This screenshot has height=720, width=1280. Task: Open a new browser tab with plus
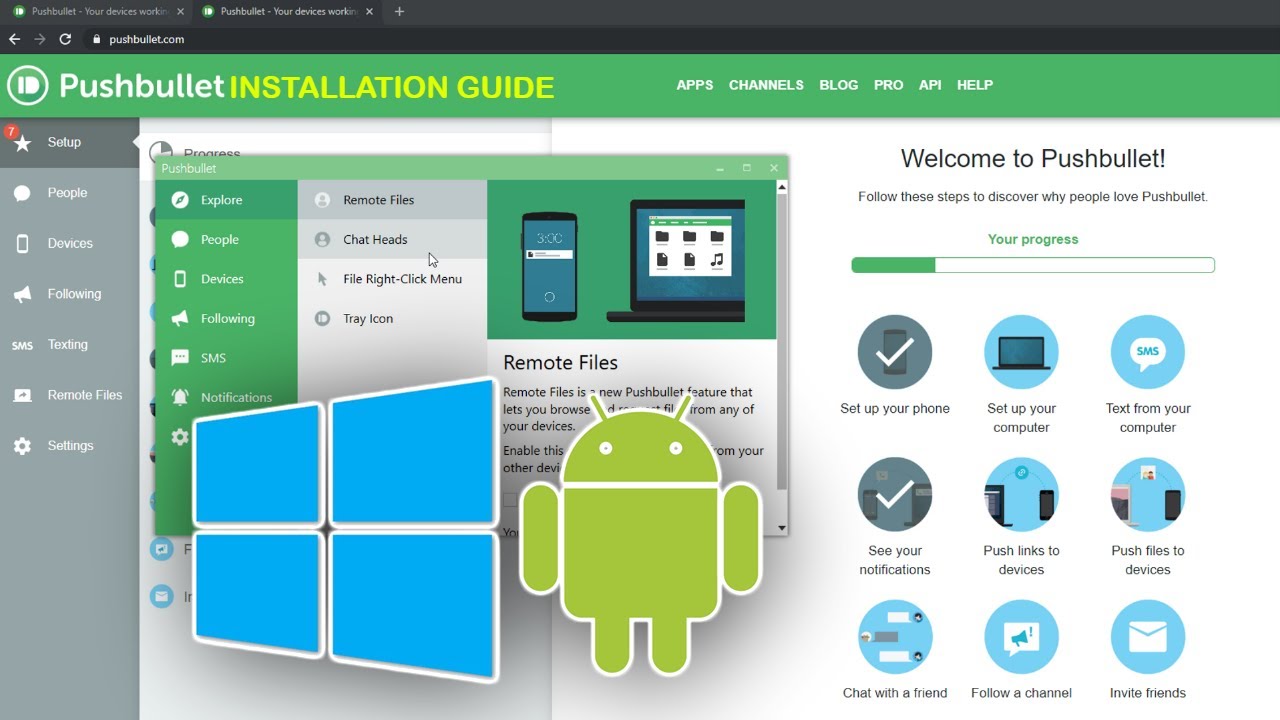399,12
